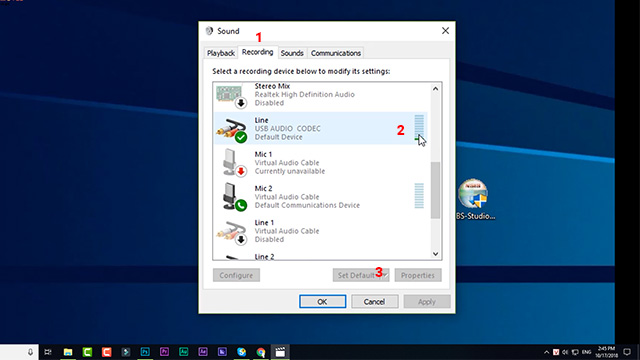Select the Mic 2 microphone icon
The height and width of the screenshot is (360, 640).
(x=234, y=197)
